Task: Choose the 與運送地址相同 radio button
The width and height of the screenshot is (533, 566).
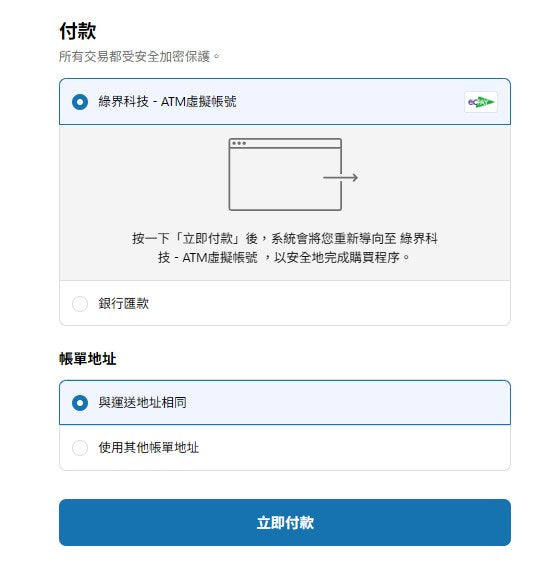Action: 80,403
